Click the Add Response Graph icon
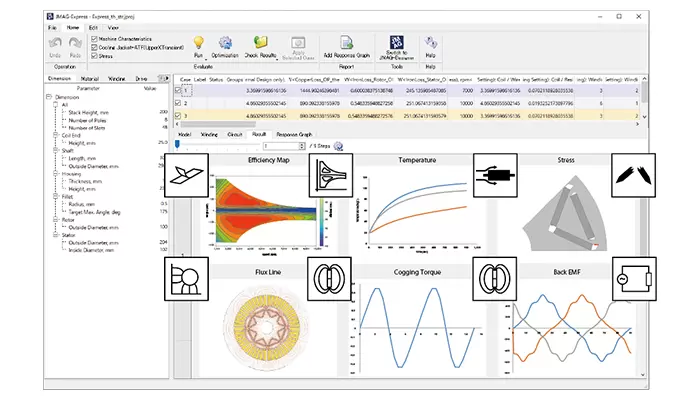This screenshot has height=400, width=700. tap(345, 41)
